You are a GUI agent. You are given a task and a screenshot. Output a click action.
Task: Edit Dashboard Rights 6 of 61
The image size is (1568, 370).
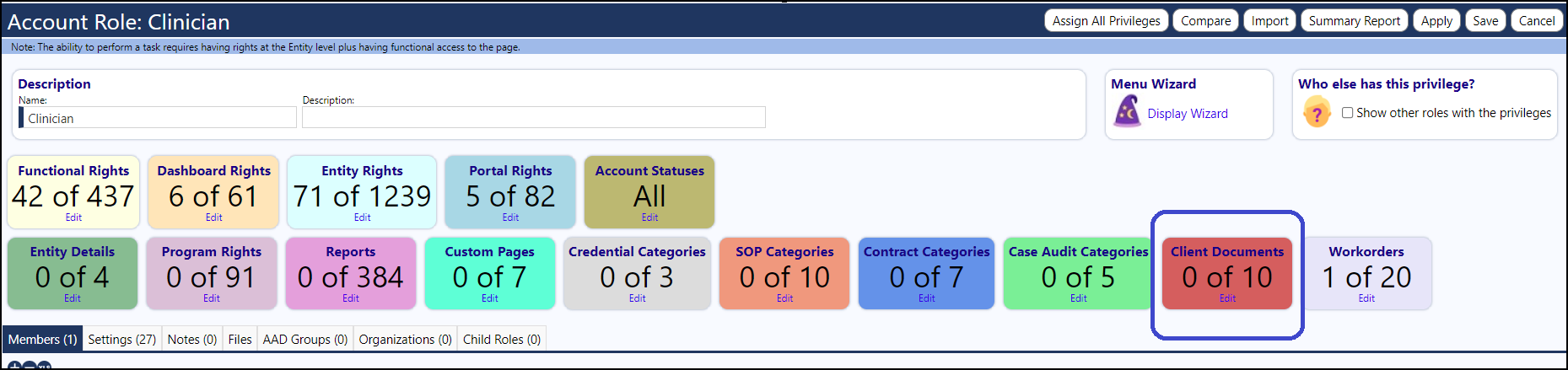(x=213, y=217)
